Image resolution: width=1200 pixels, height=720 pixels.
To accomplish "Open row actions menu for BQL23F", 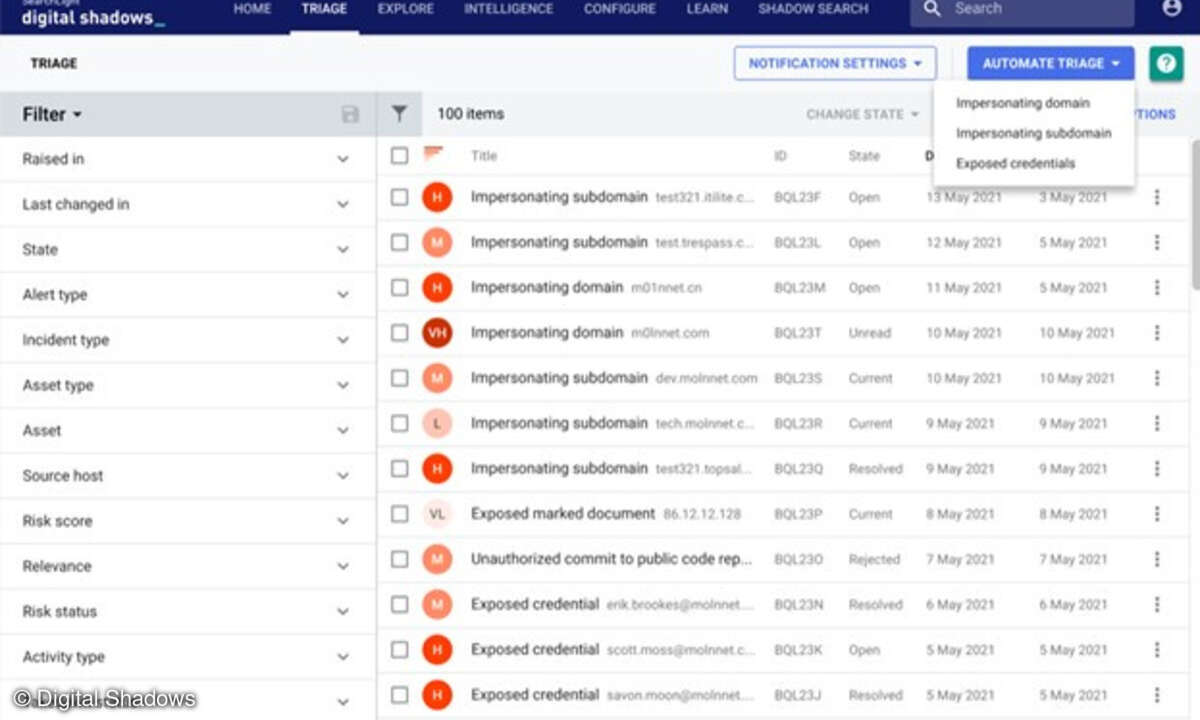I will (1157, 197).
